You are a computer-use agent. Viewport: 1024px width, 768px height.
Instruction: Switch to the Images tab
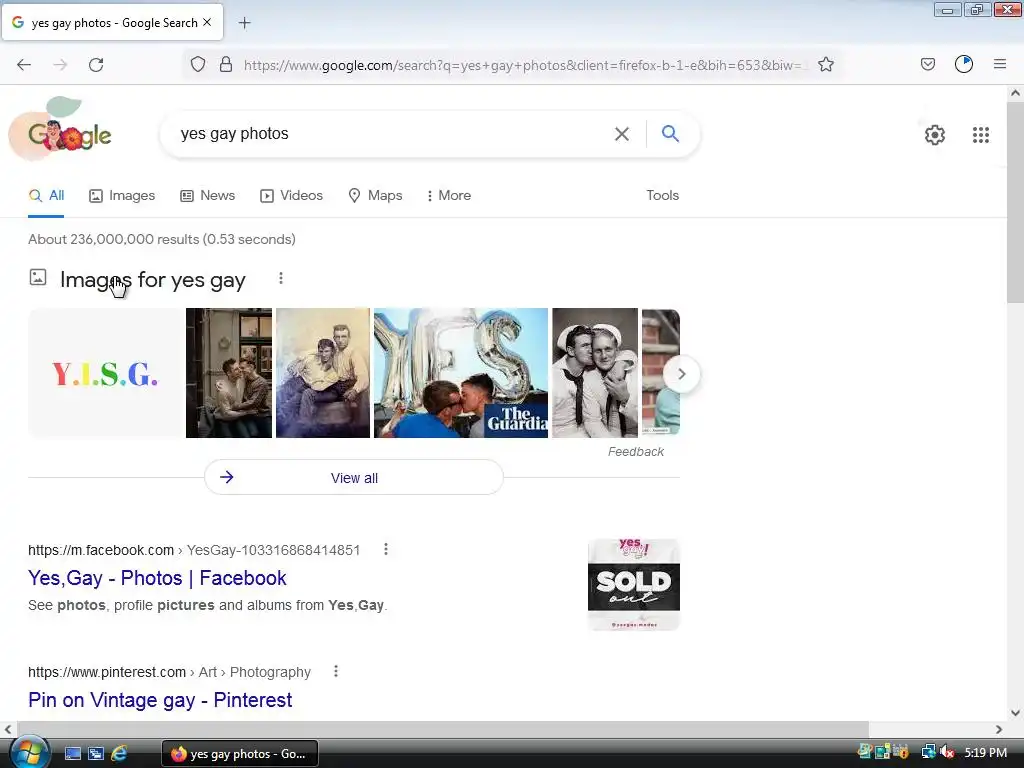122,195
